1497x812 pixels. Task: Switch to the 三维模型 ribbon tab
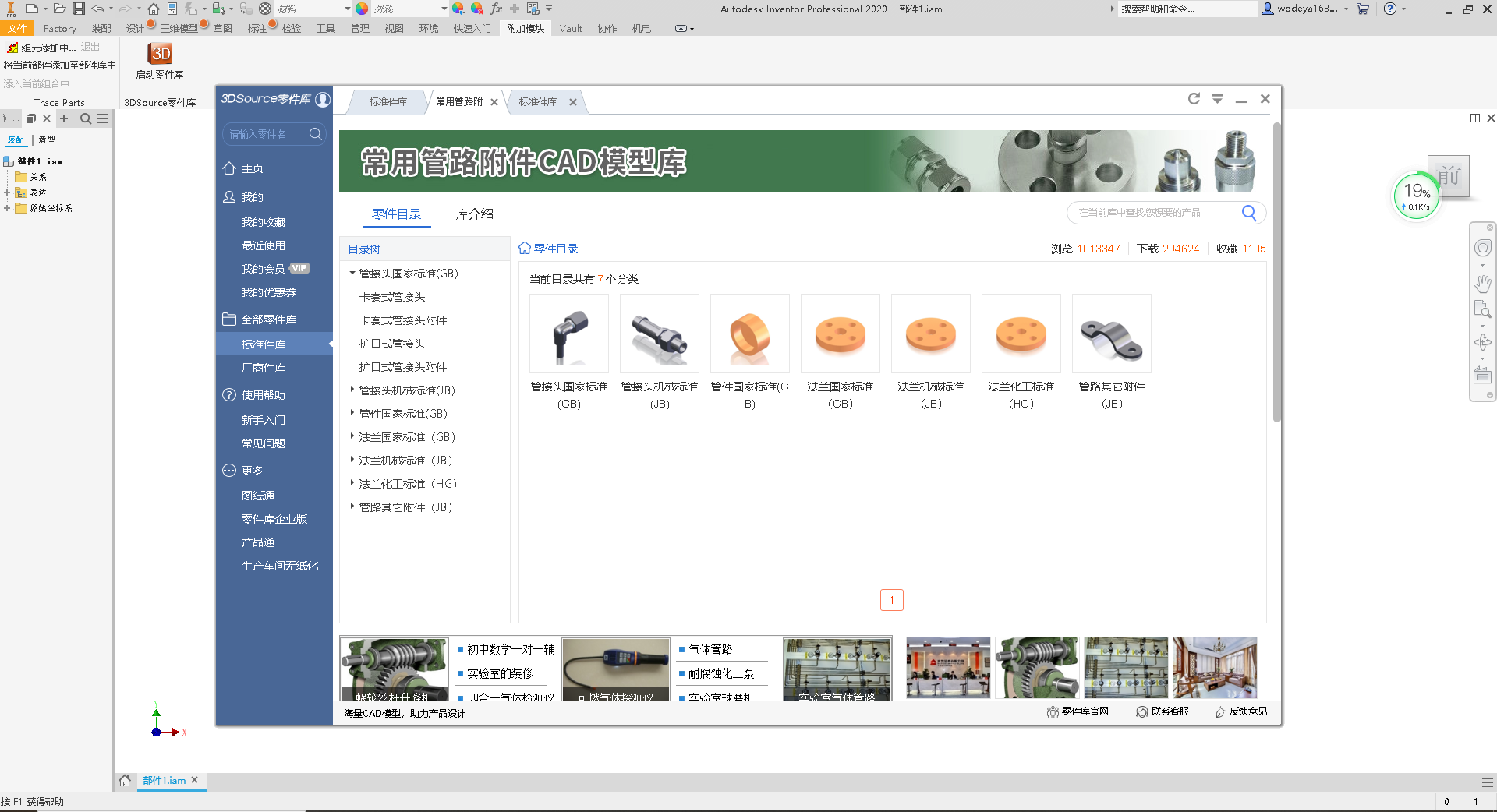[x=179, y=28]
